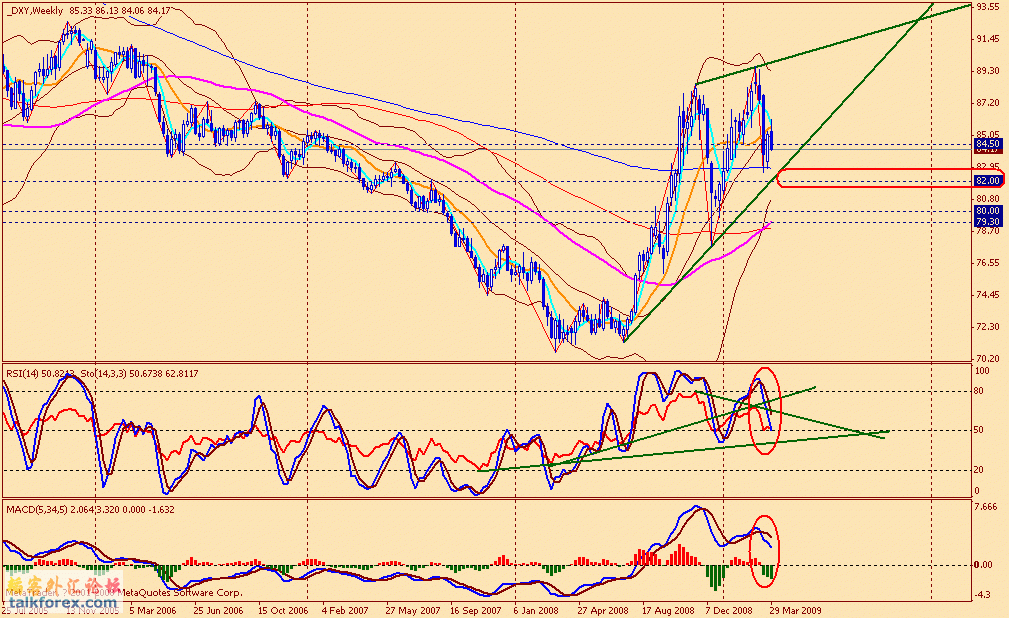Click the 79.30 price level tag
The height and width of the screenshot is (618, 1009).
pyautogui.click(x=988, y=221)
